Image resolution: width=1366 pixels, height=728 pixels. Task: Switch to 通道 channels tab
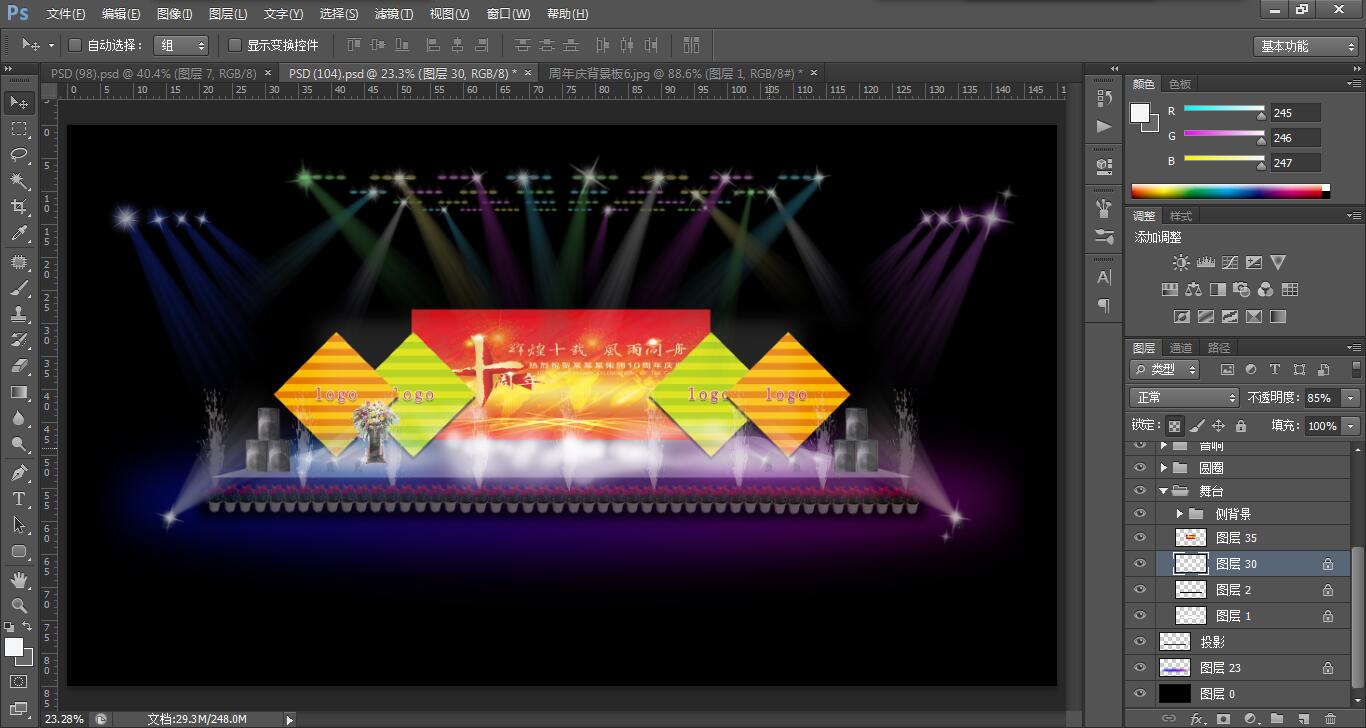point(1181,348)
